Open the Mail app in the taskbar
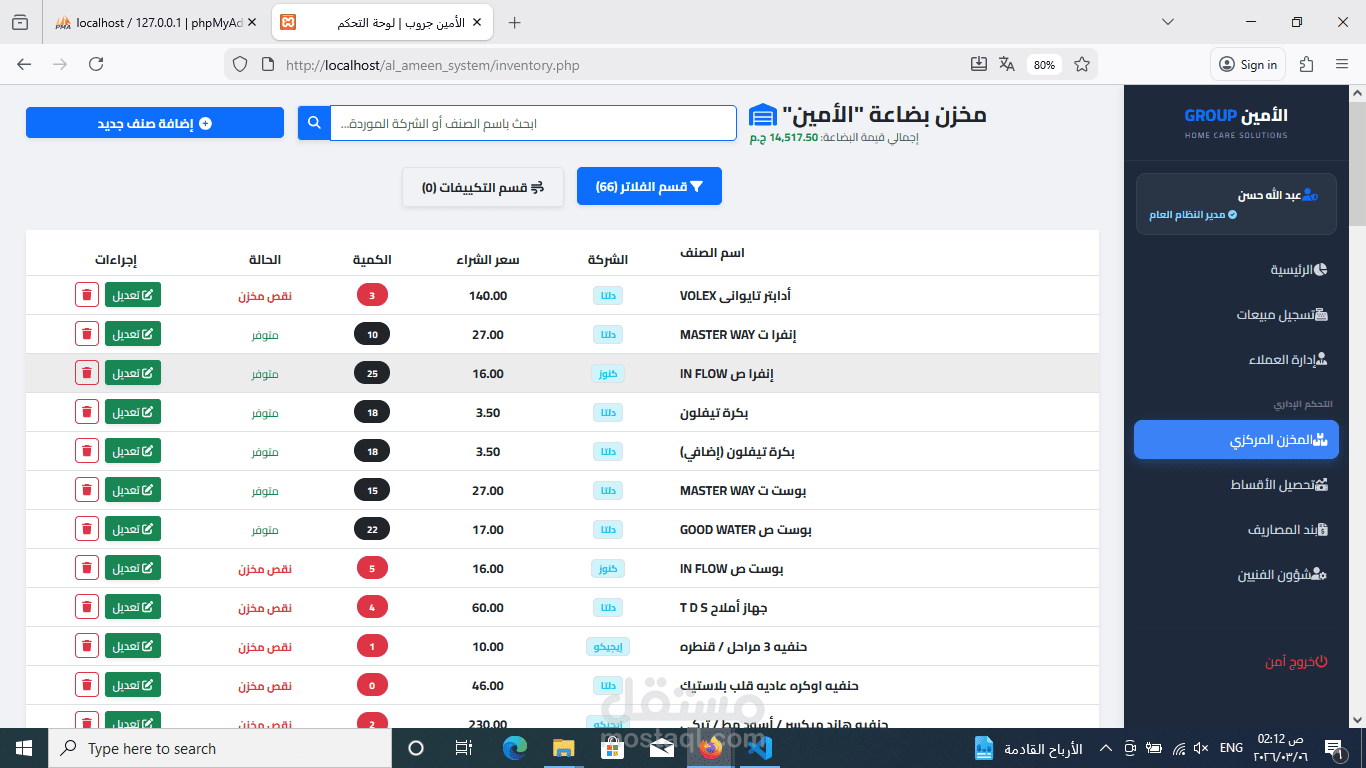 coord(661,747)
